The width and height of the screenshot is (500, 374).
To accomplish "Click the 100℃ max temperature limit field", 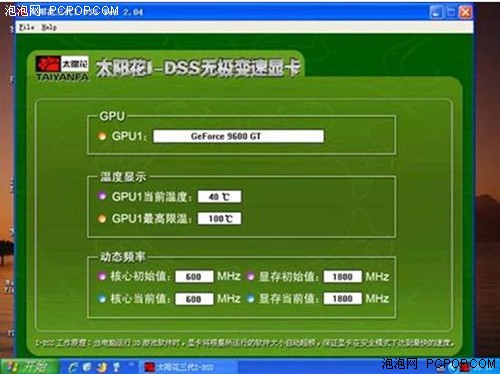I will coord(219,219).
